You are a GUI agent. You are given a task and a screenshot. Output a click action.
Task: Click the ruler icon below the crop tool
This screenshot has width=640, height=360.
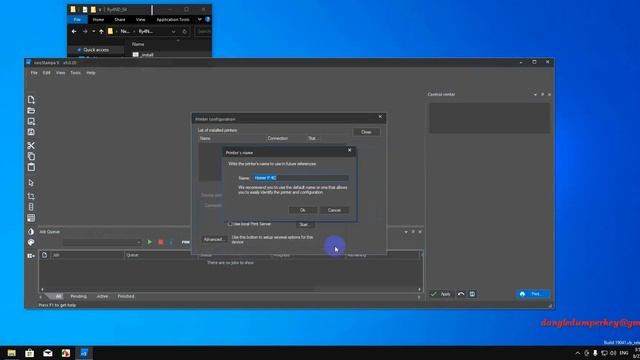pos(31,207)
